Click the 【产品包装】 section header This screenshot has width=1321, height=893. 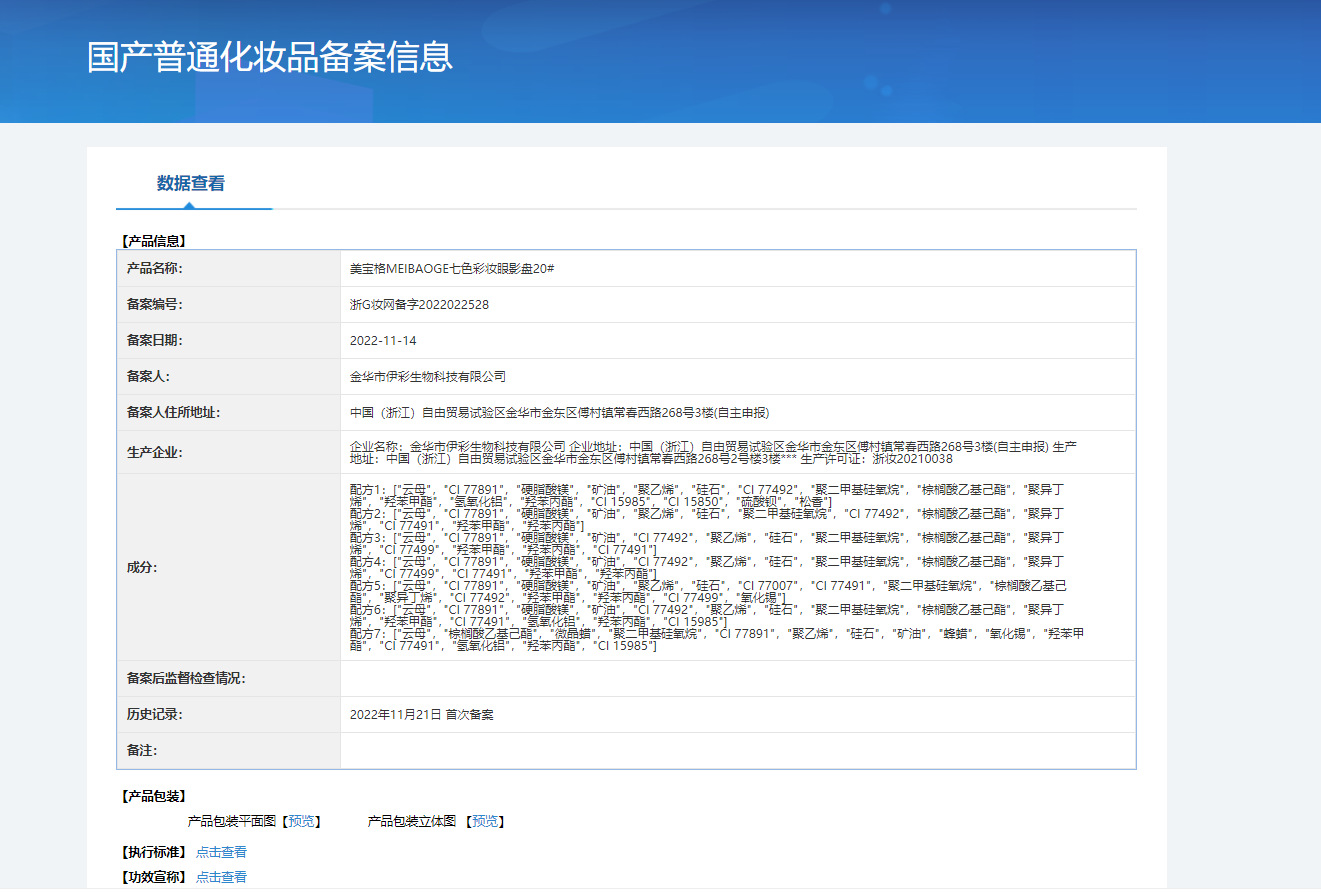tap(152, 797)
